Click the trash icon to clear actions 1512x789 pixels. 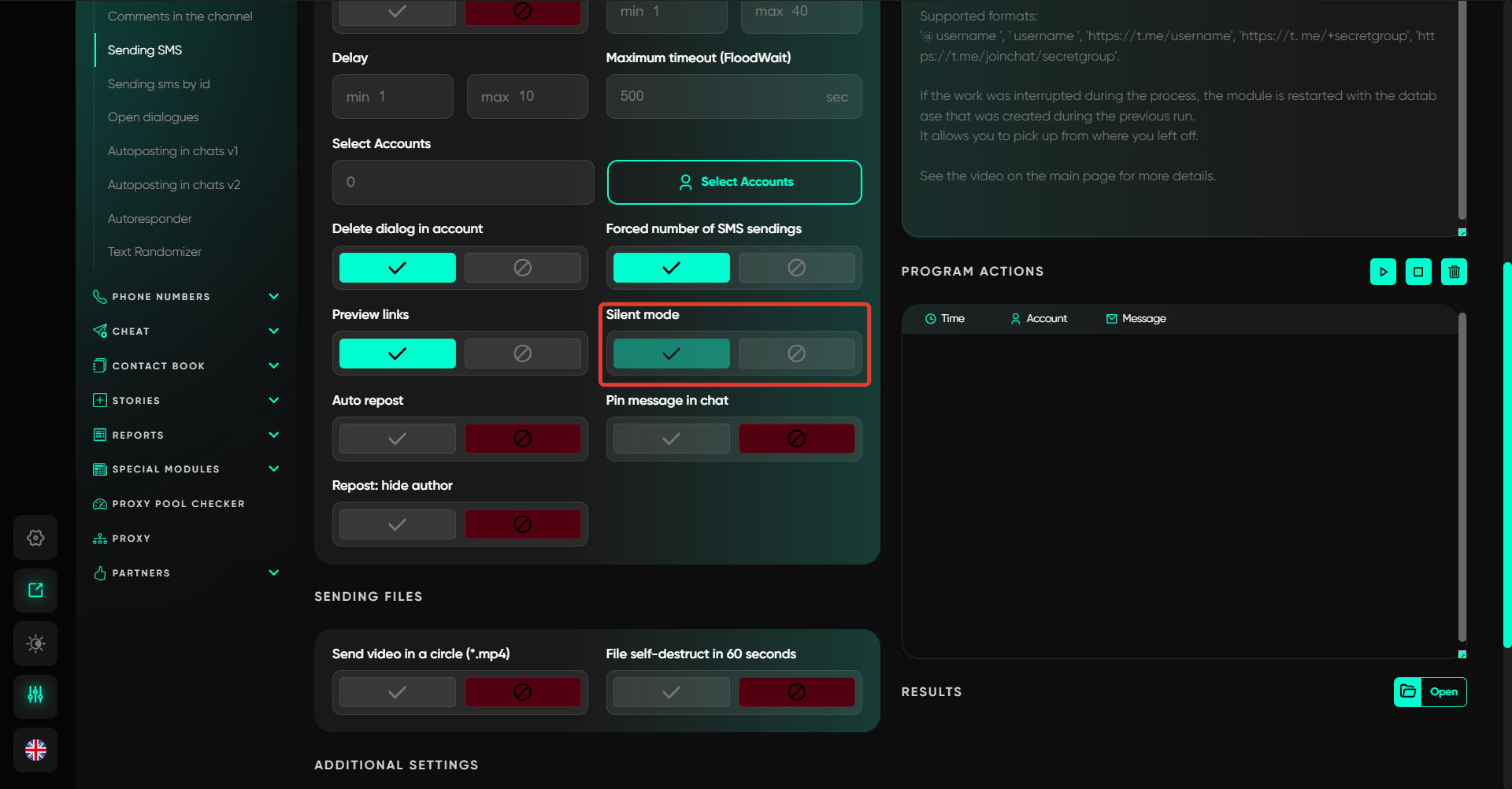1454,272
